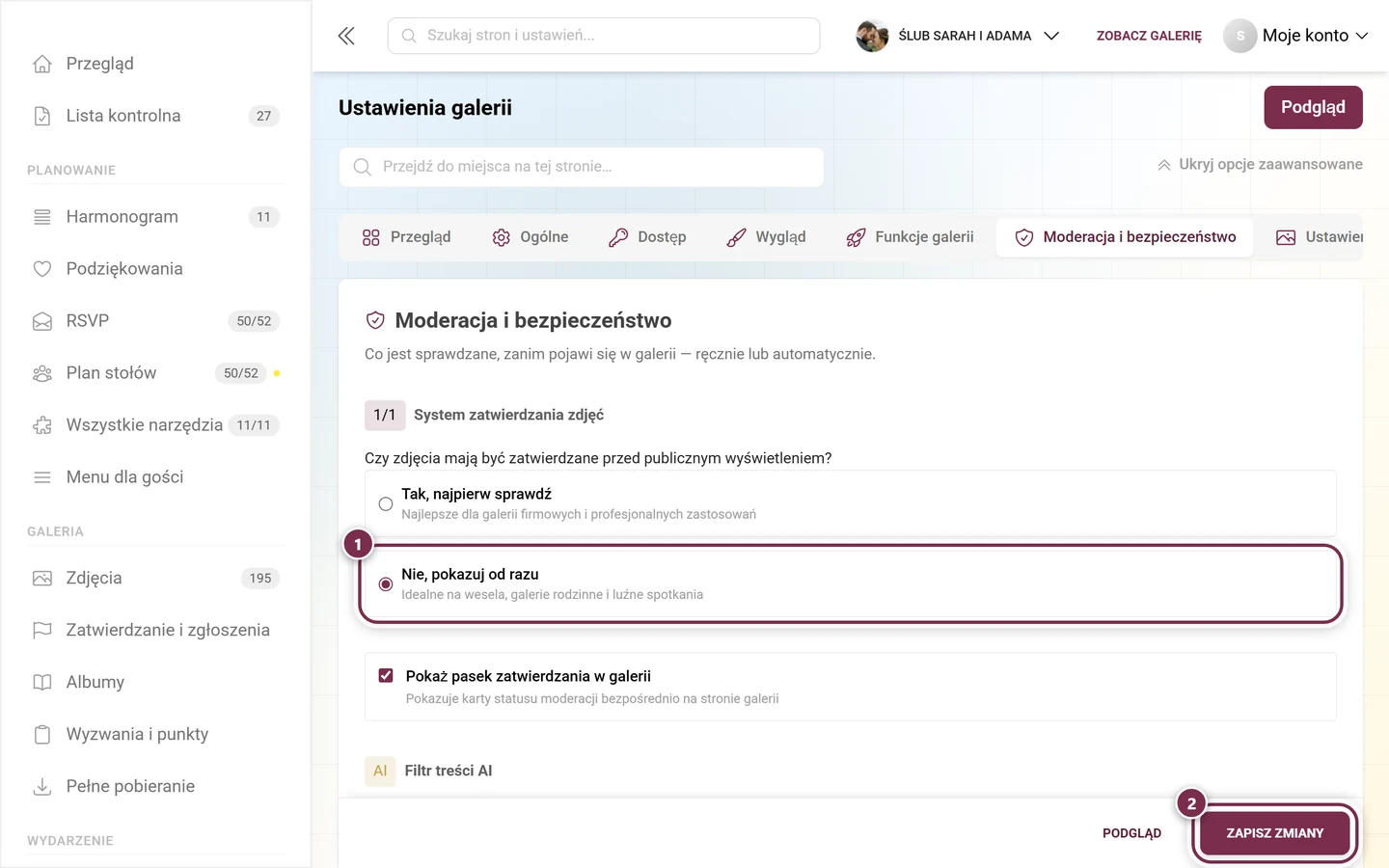
Task: Click the Podziękowania heart icon
Action: 42,269
